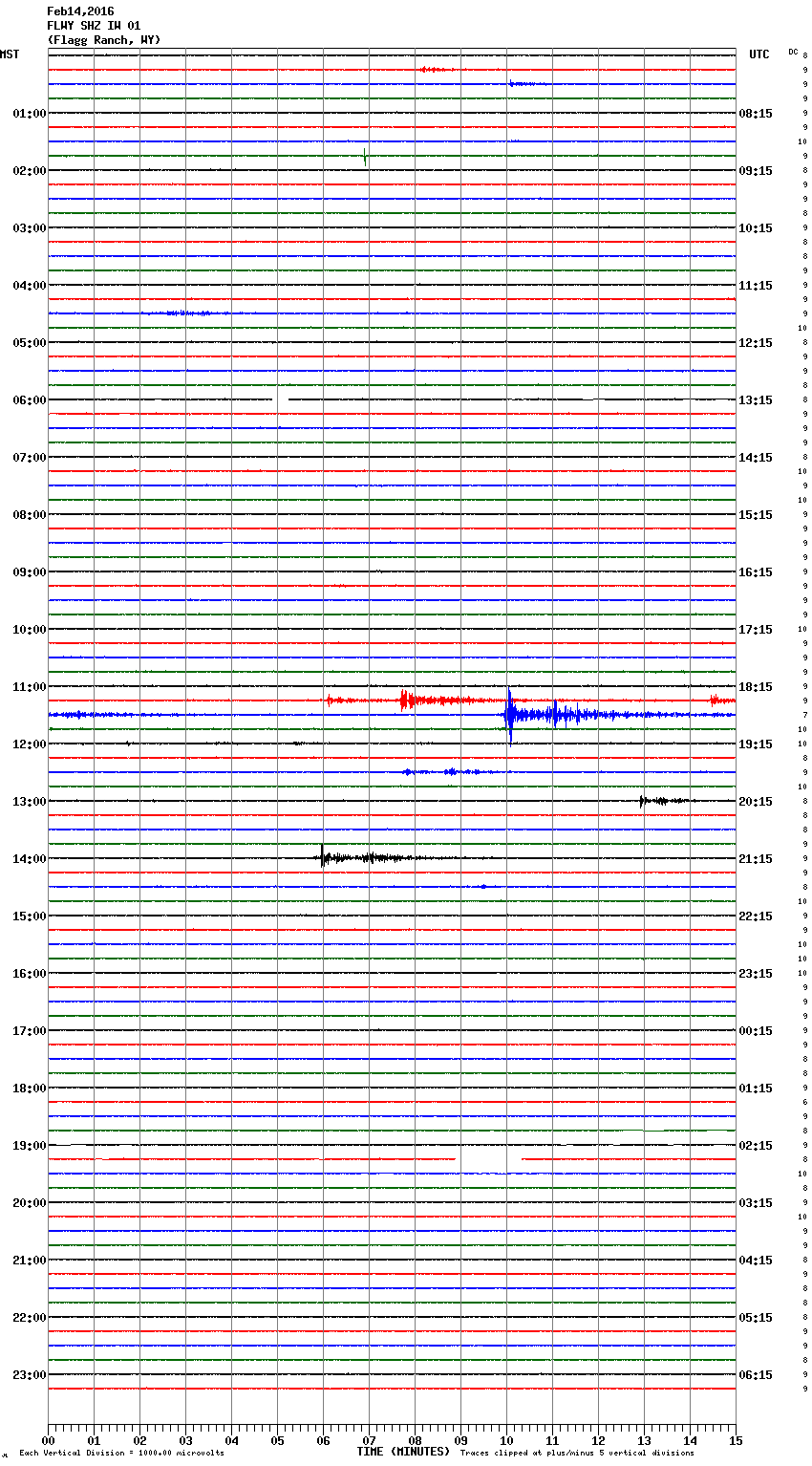812x1466 pixels.
Task: Click the blue noise on the 04:30 trace
Action: pyautogui.click(x=186, y=313)
